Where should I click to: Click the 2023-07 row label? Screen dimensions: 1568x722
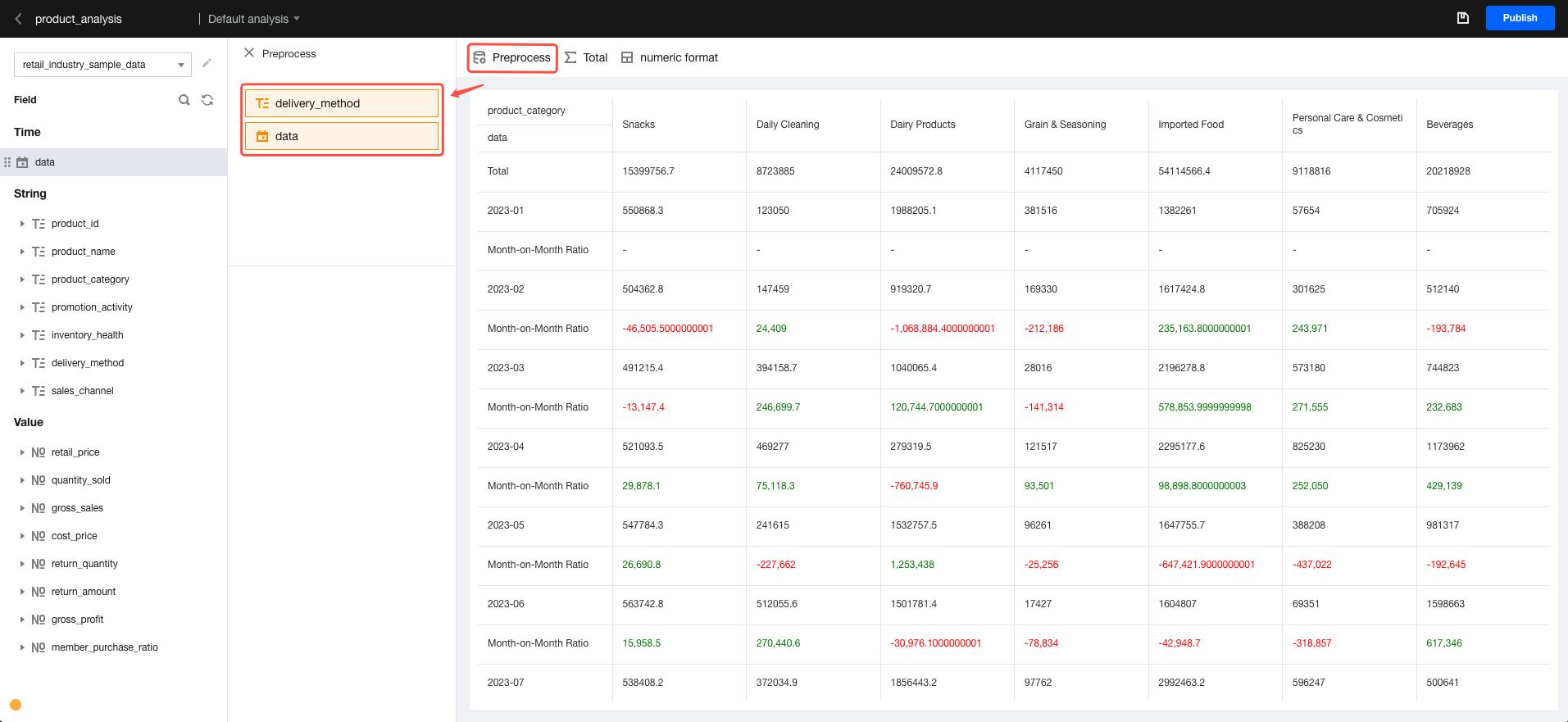pos(506,683)
